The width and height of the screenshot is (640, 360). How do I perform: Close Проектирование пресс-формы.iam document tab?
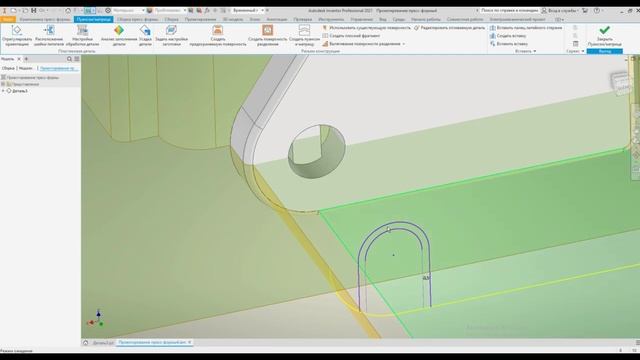pyautogui.click(x=190, y=342)
